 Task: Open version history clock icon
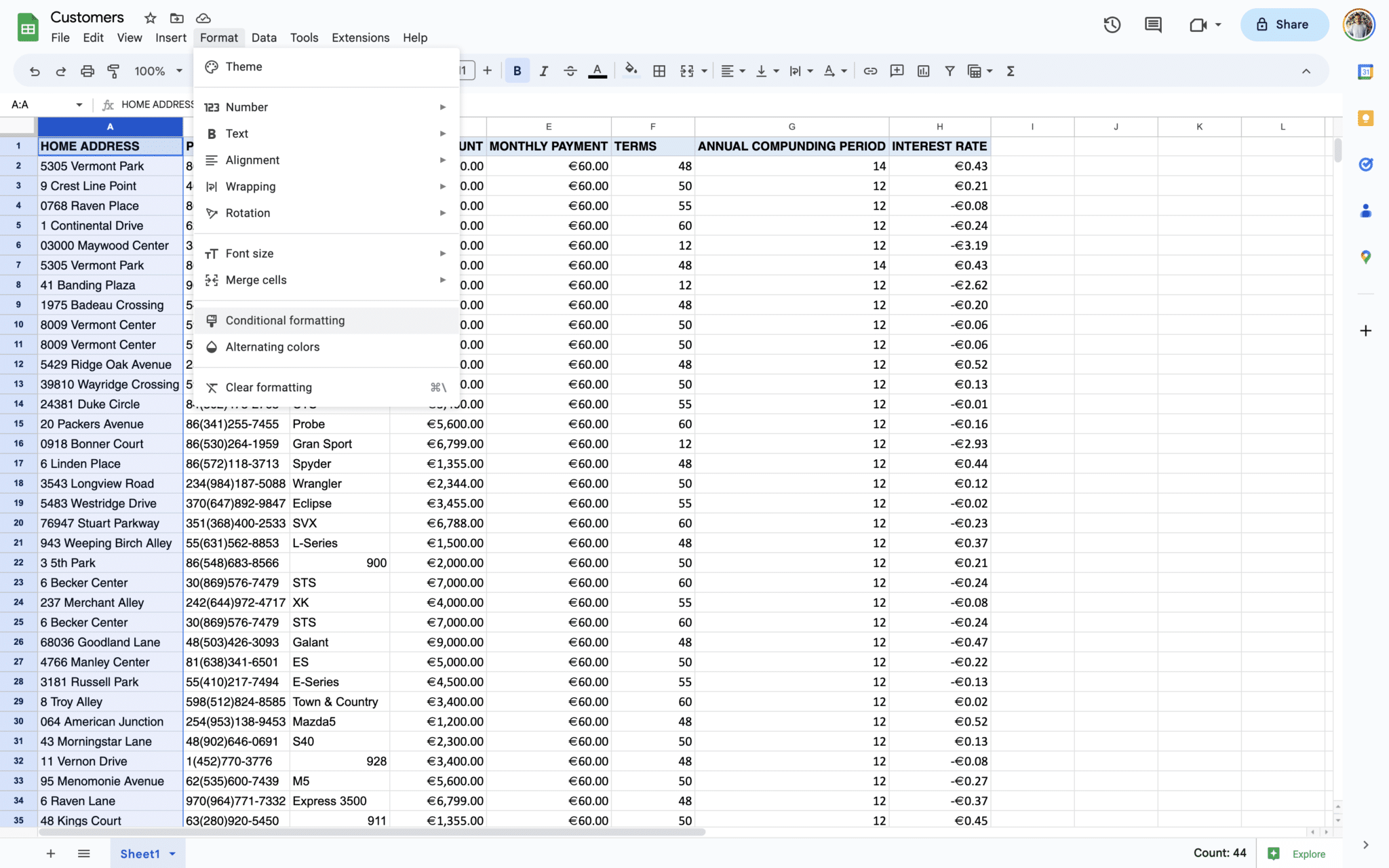coord(1112,25)
